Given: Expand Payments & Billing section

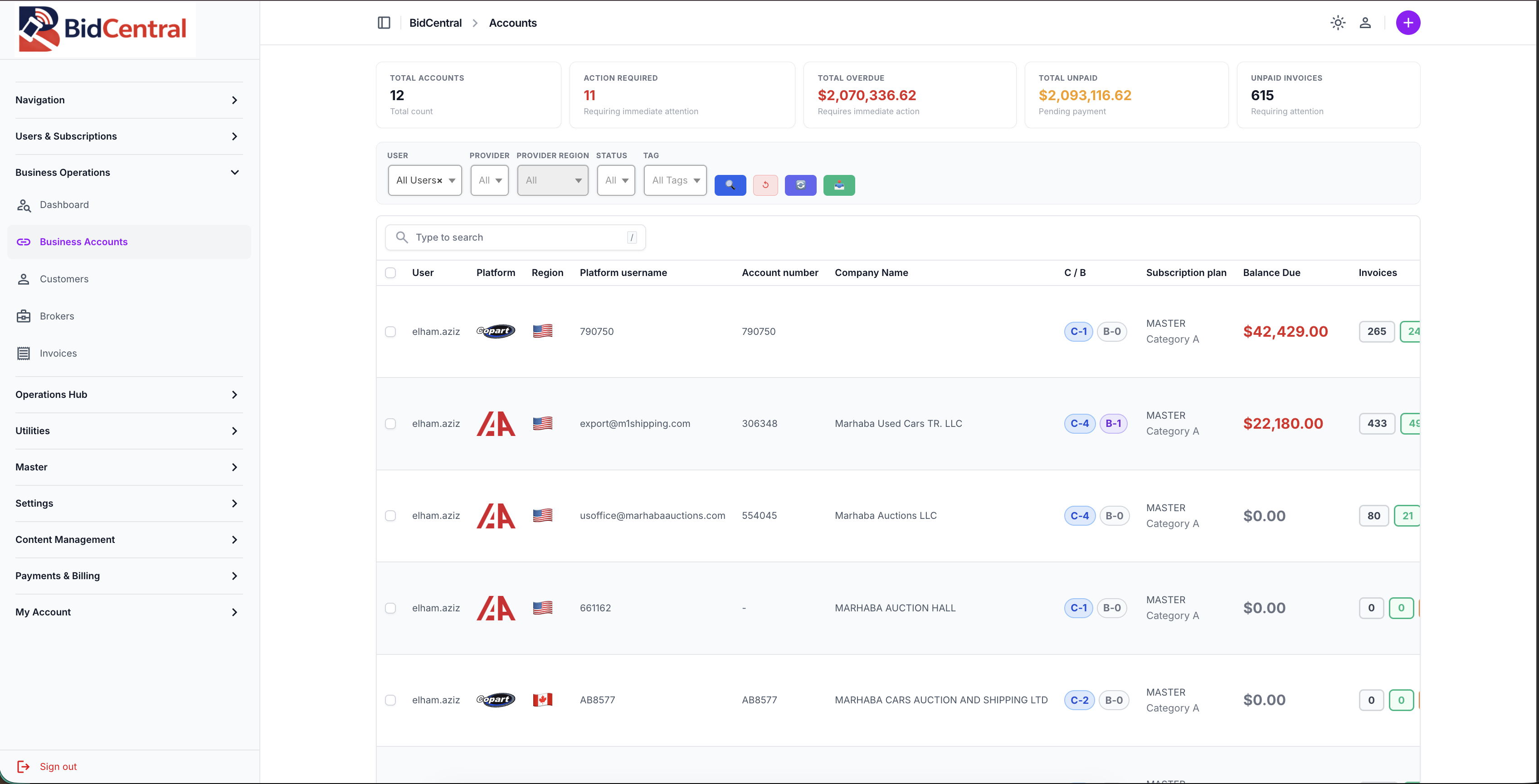Looking at the screenshot, I should tap(129, 576).
